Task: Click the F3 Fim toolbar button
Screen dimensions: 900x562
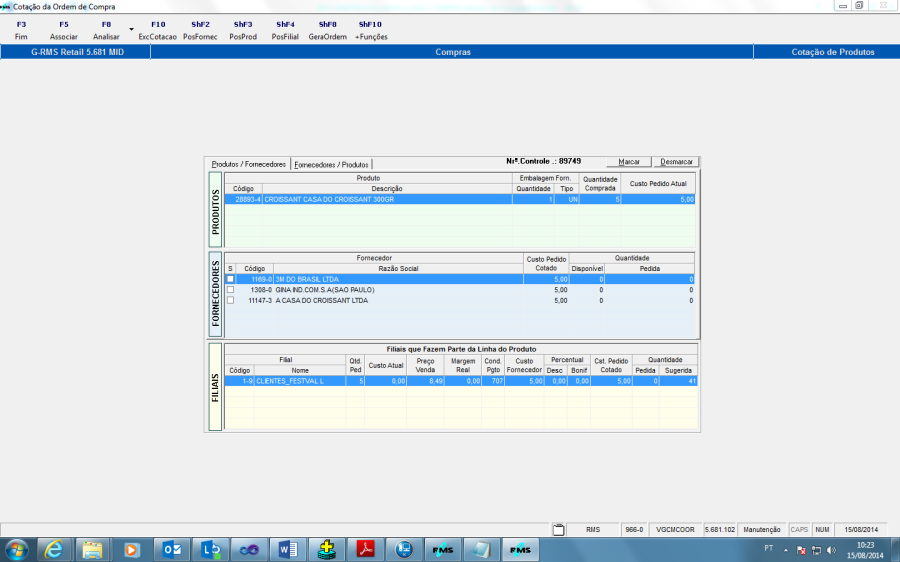Action: click(x=21, y=30)
